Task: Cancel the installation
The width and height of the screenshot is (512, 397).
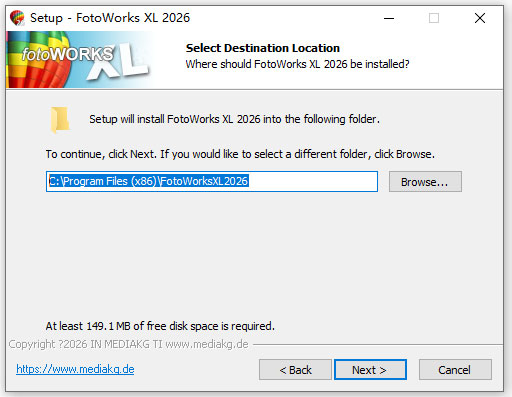Action: tap(455, 370)
